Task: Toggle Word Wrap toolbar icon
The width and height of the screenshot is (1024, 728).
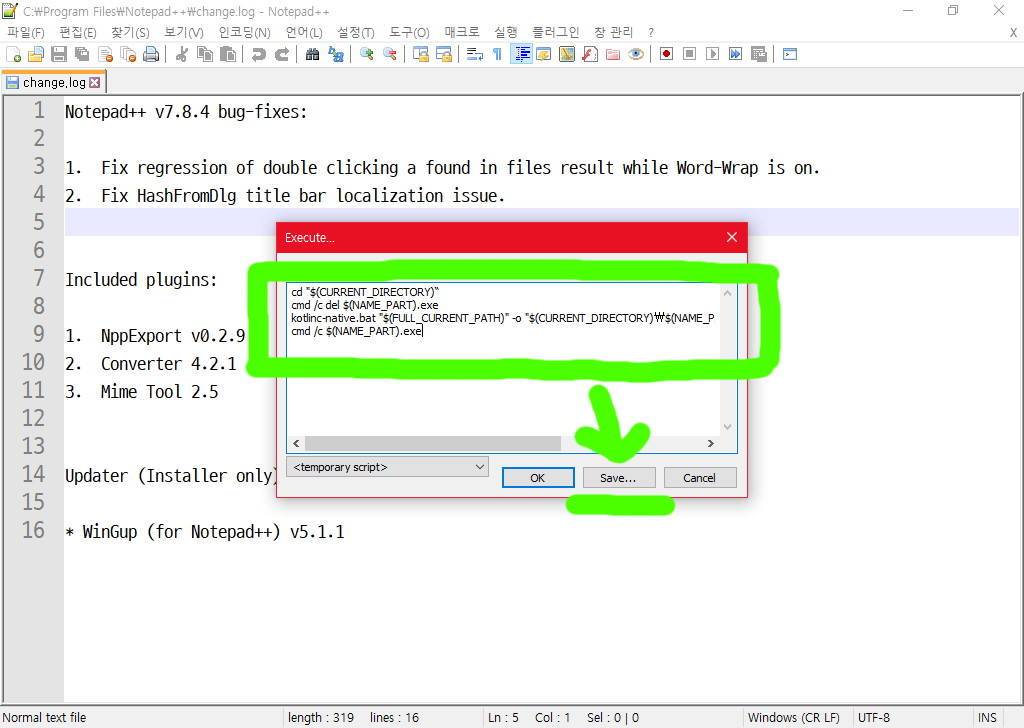Action: coord(475,54)
